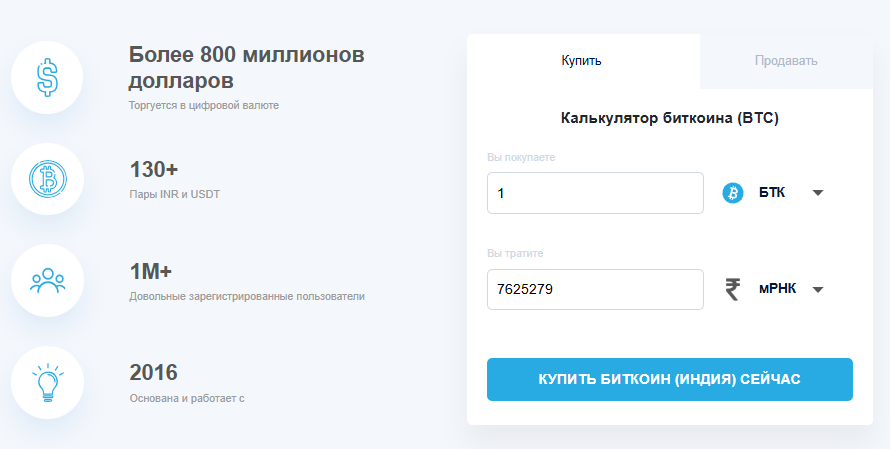The image size is (890, 449).
Task: Open the БТК currency dropdown arrow
Action: click(817, 193)
